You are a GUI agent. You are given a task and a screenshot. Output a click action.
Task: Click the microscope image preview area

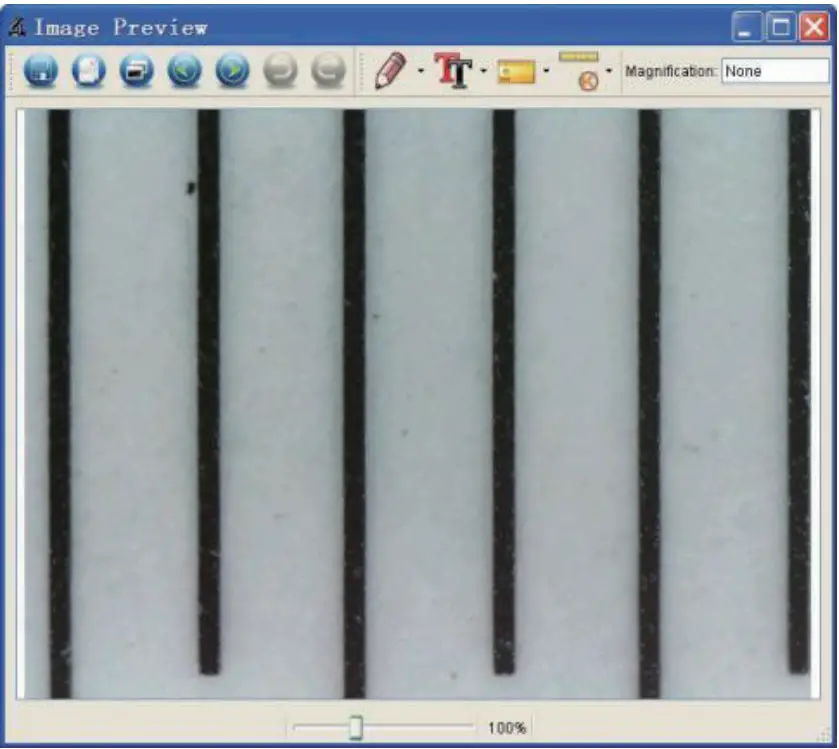pyautogui.click(x=420, y=400)
